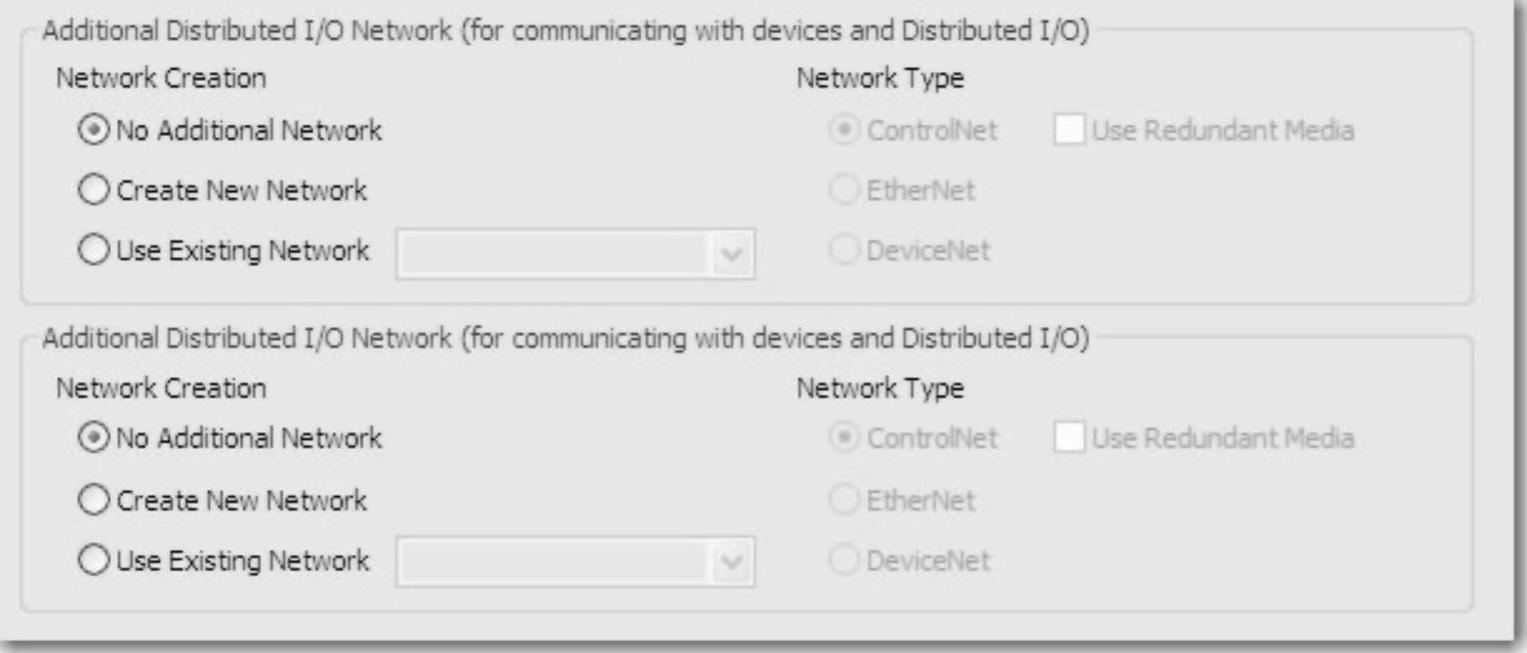The height and width of the screenshot is (653, 1527).
Task: Select Use Existing Network in upper group
Action: pyautogui.click(x=92, y=251)
